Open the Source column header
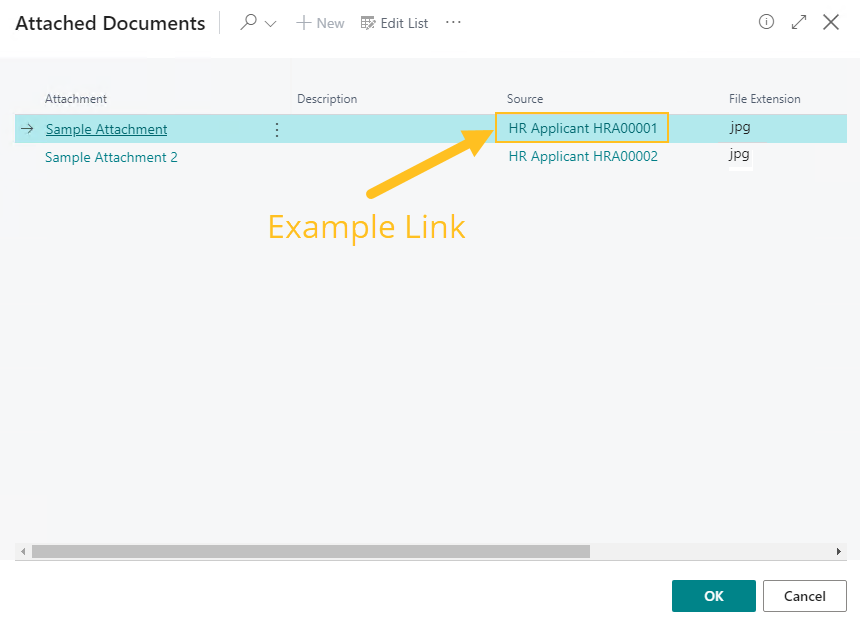 525,99
